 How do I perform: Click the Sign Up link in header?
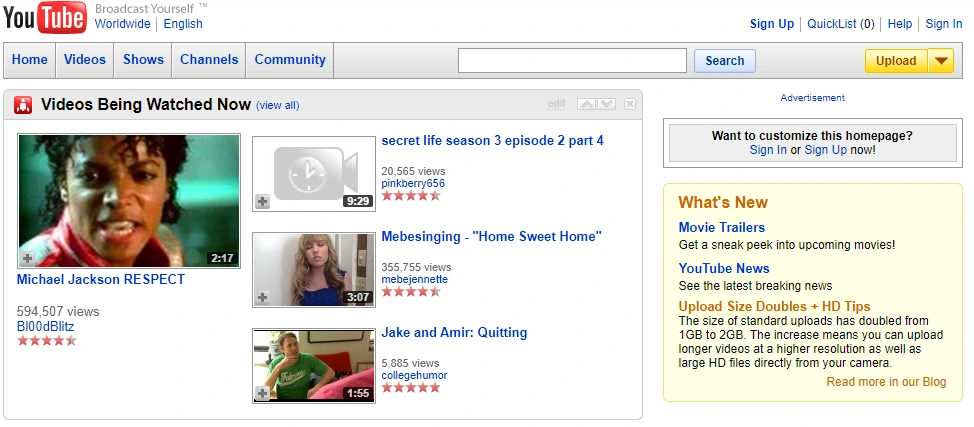point(772,24)
